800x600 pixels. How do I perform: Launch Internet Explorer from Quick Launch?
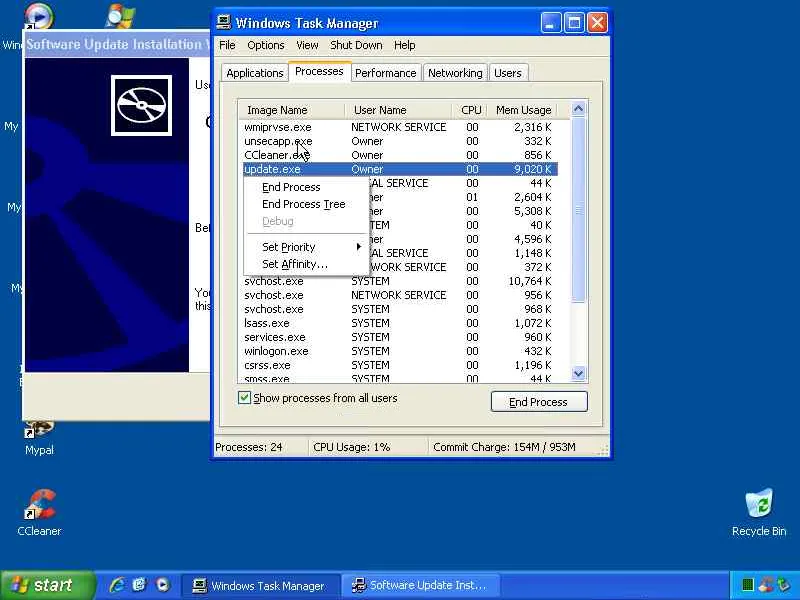click(117, 585)
